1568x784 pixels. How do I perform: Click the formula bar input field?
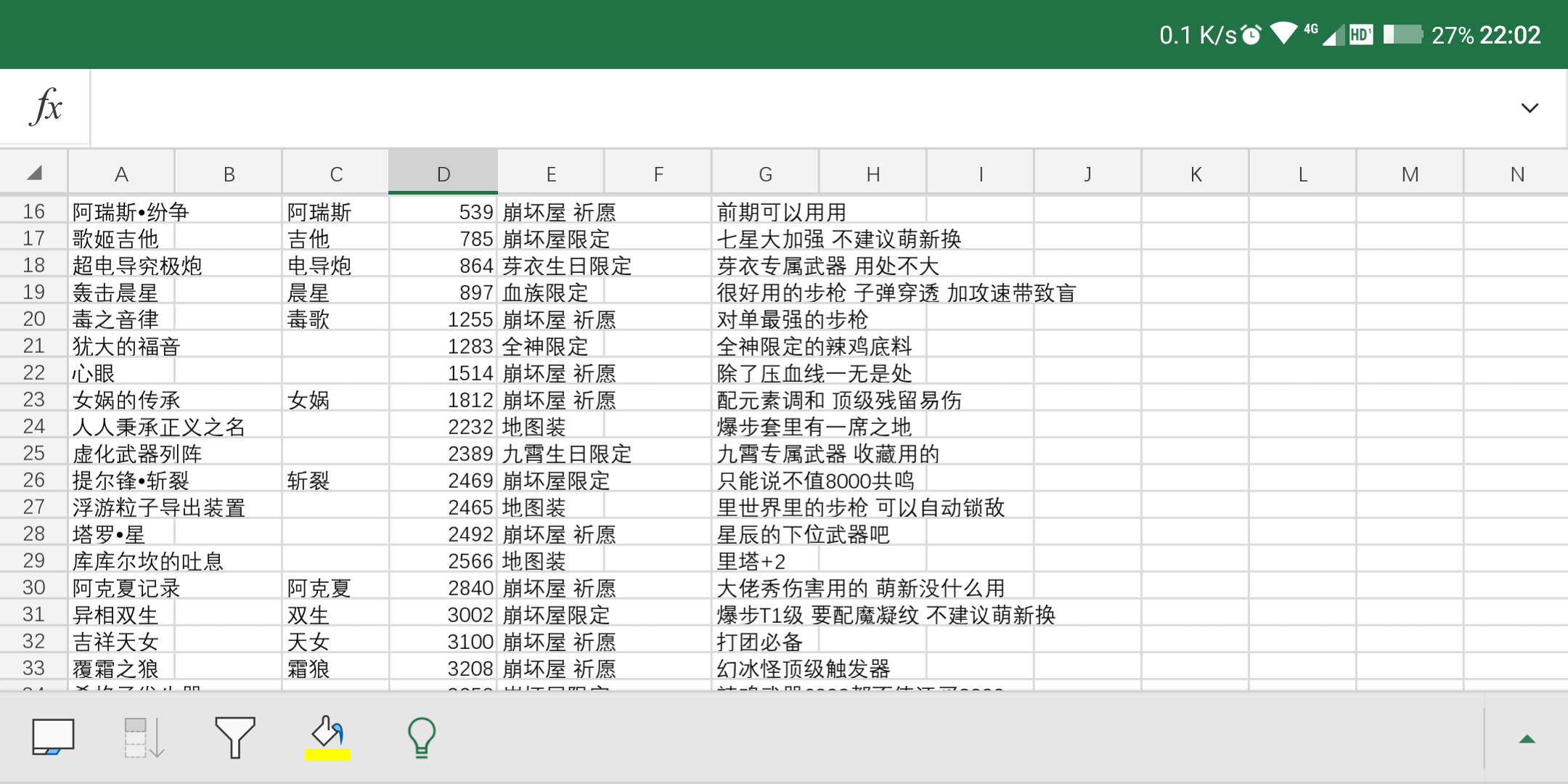[x=799, y=107]
